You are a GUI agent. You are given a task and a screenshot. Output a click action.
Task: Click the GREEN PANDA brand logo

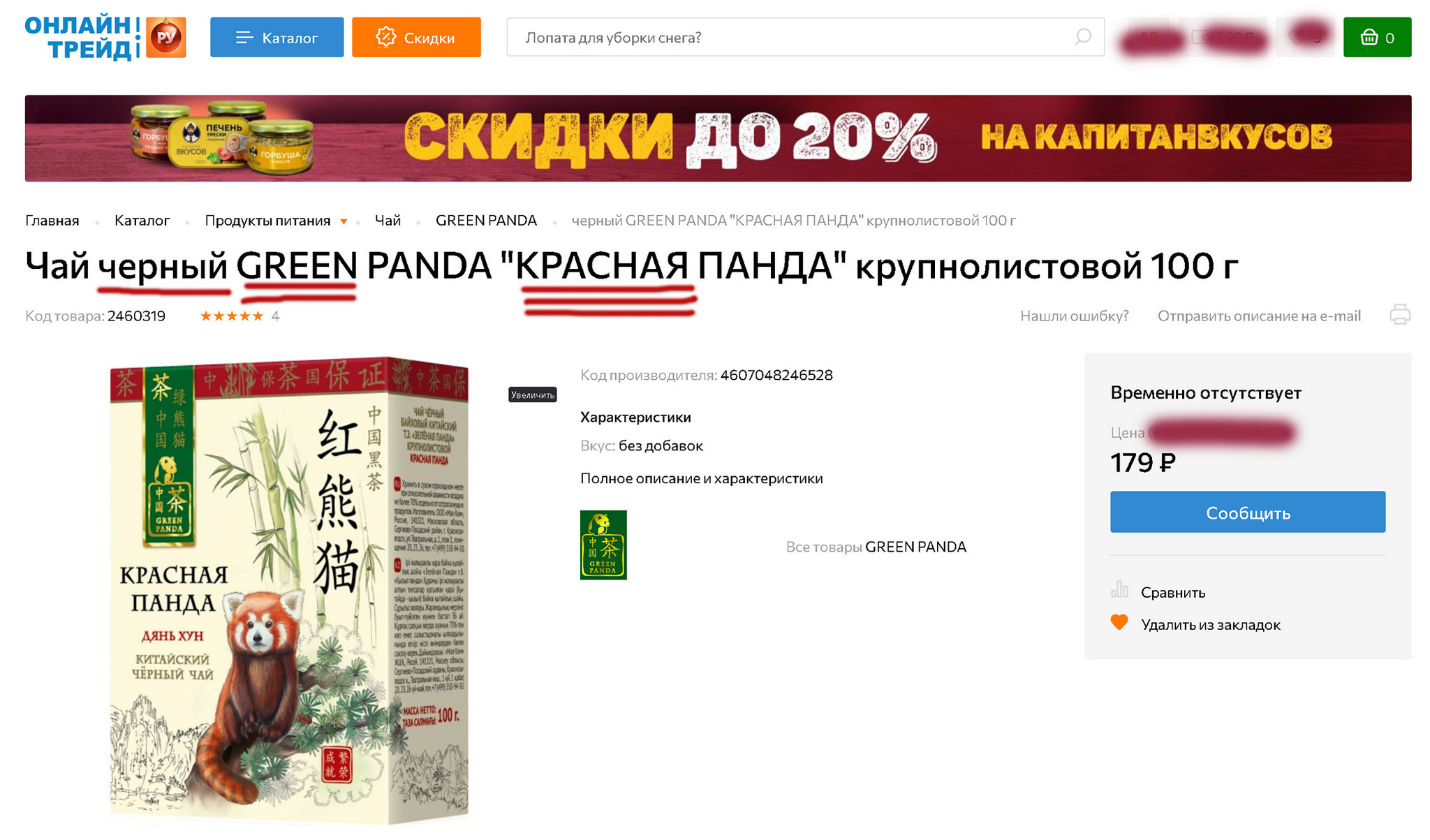click(603, 545)
